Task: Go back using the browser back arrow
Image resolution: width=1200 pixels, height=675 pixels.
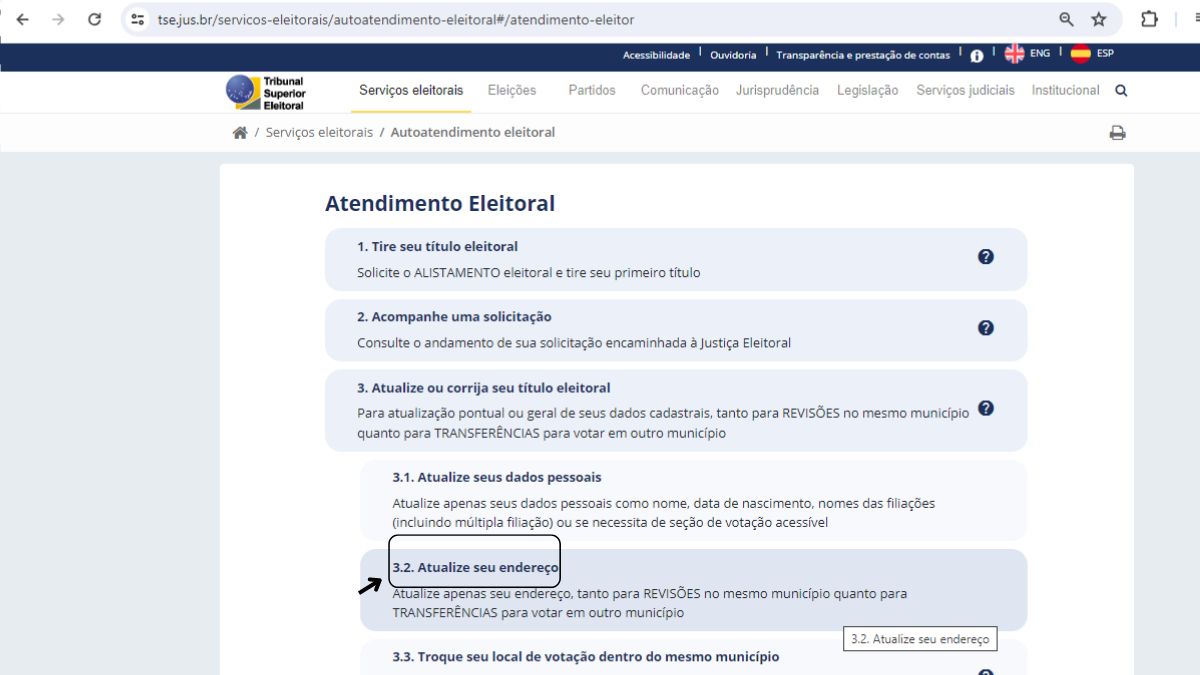Action: click(x=23, y=19)
